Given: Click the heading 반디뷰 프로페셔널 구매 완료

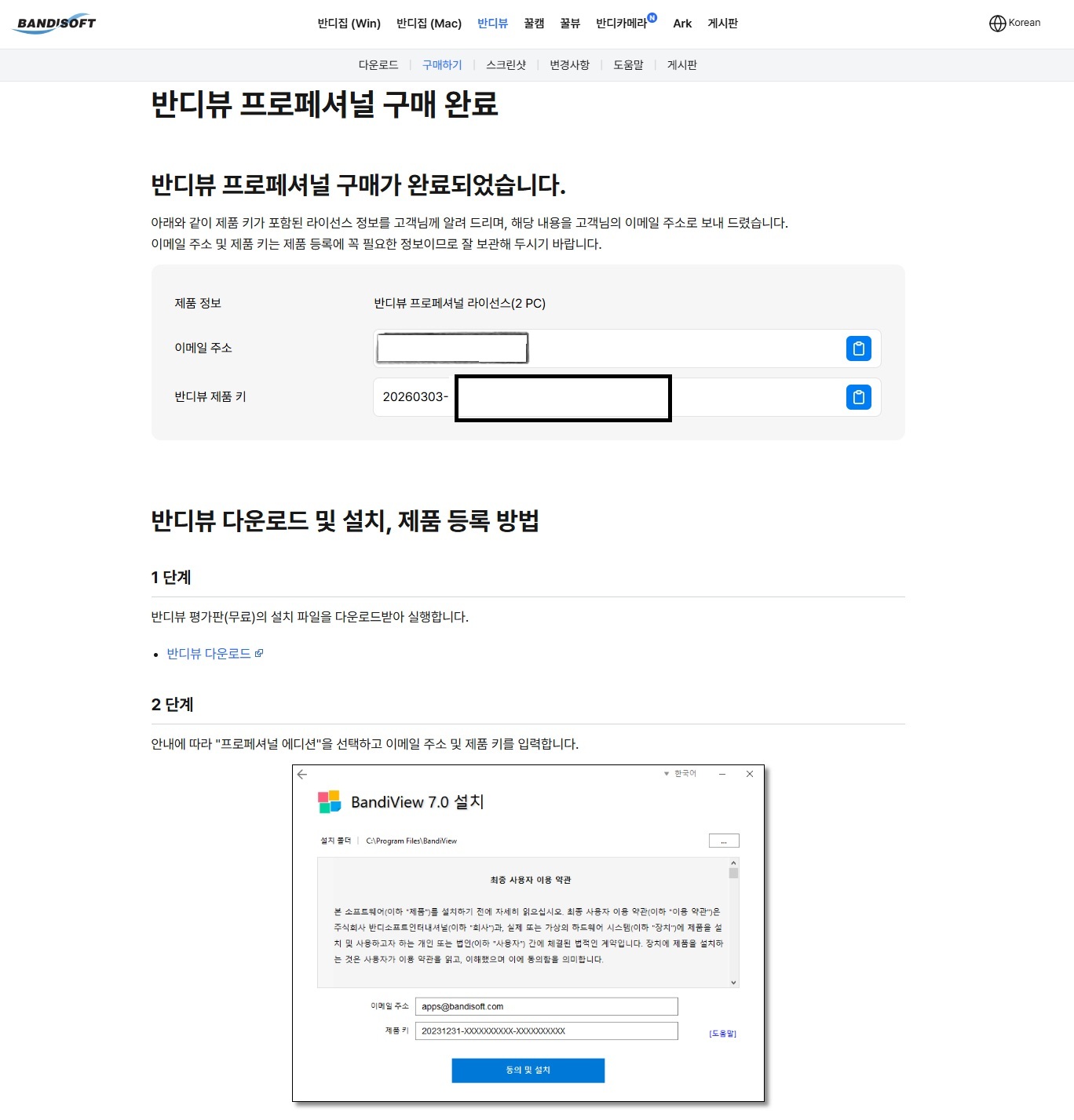Looking at the screenshot, I should 324,104.
